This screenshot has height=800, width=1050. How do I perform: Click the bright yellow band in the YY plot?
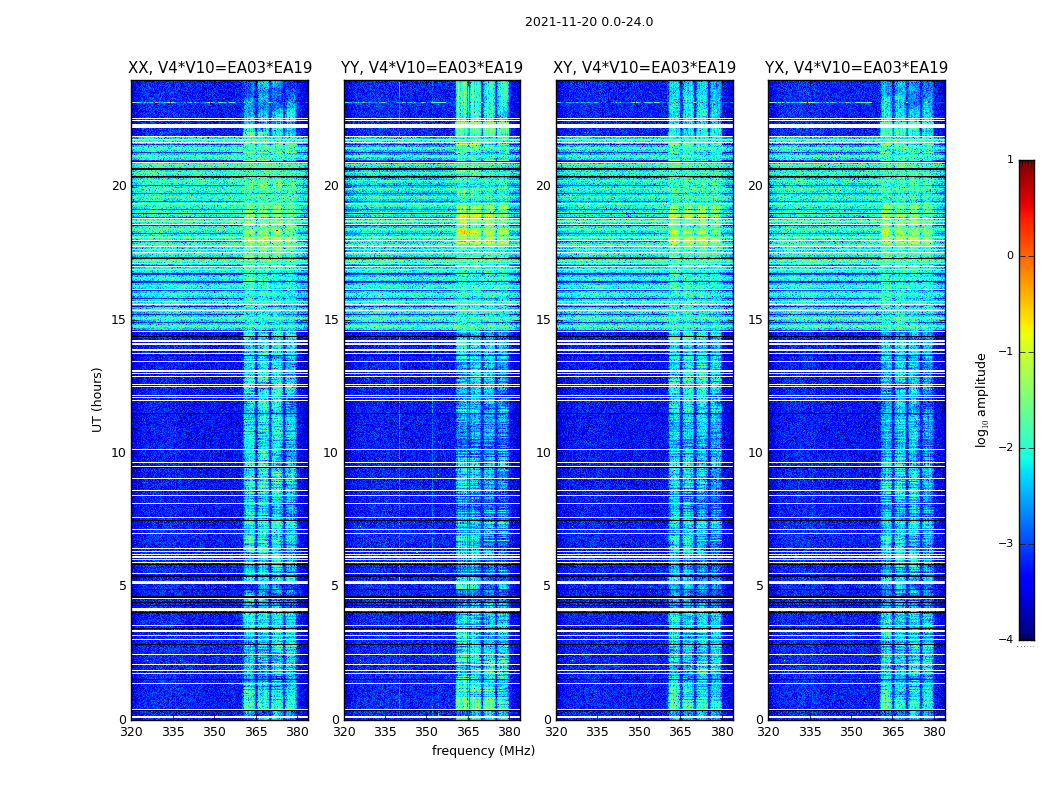(x=482, y=233)
